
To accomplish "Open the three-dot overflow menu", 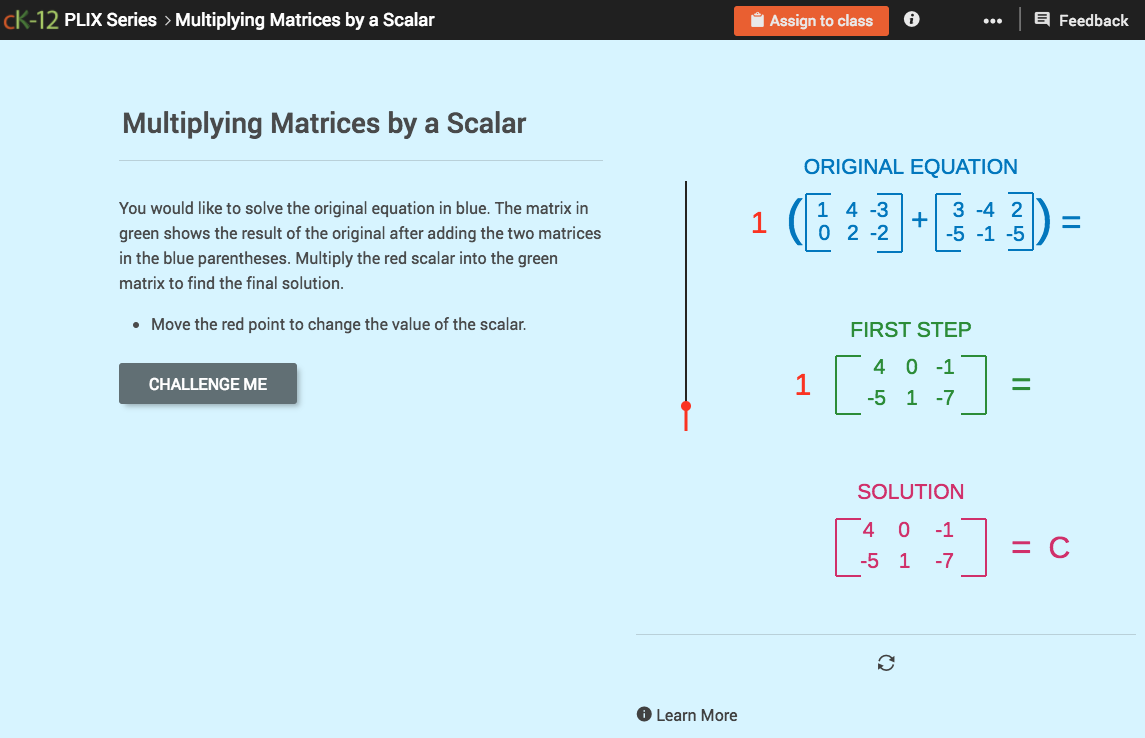I will tap(992, 19).
